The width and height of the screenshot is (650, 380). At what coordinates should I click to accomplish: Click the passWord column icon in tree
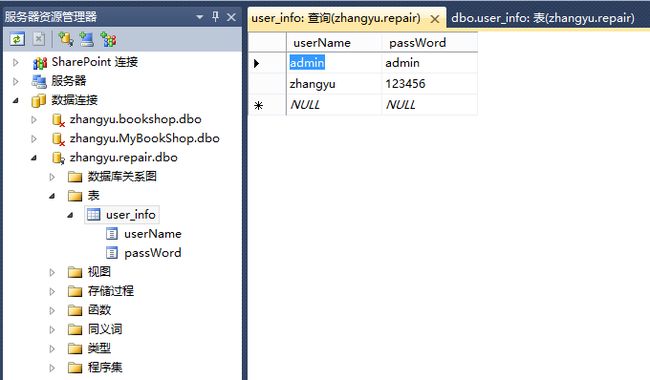click(112, 253)
